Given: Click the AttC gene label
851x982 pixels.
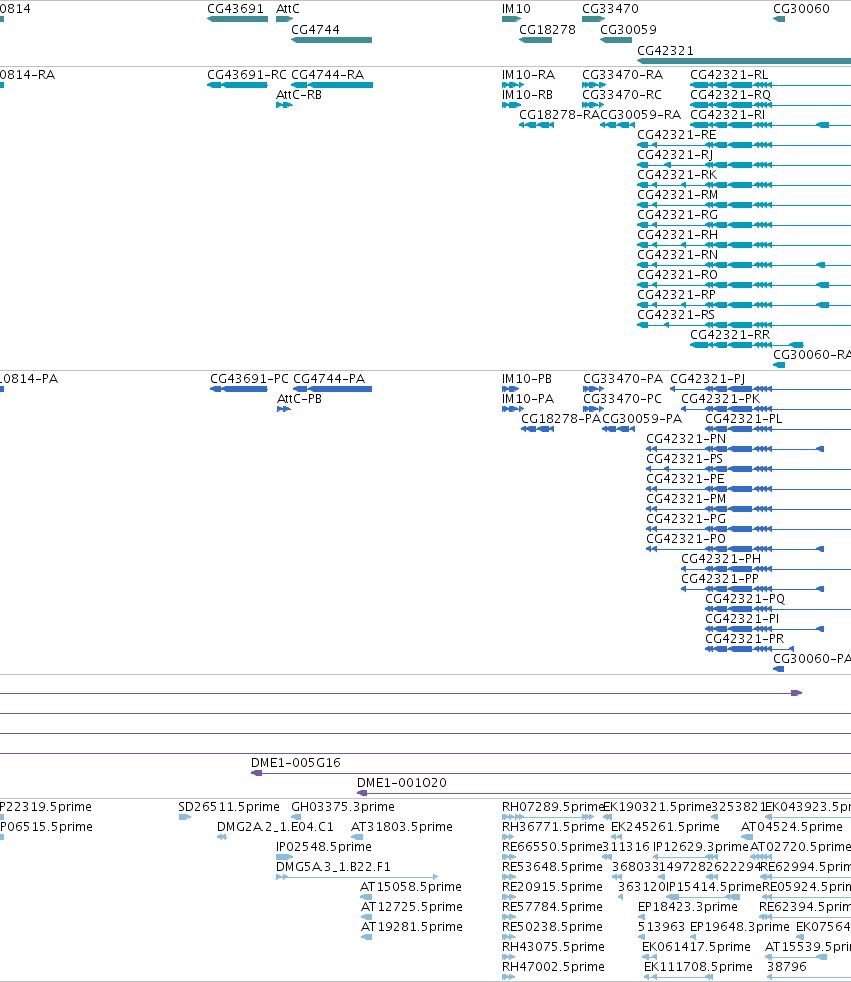Looking at the screenshot, I should pos(288,9).
